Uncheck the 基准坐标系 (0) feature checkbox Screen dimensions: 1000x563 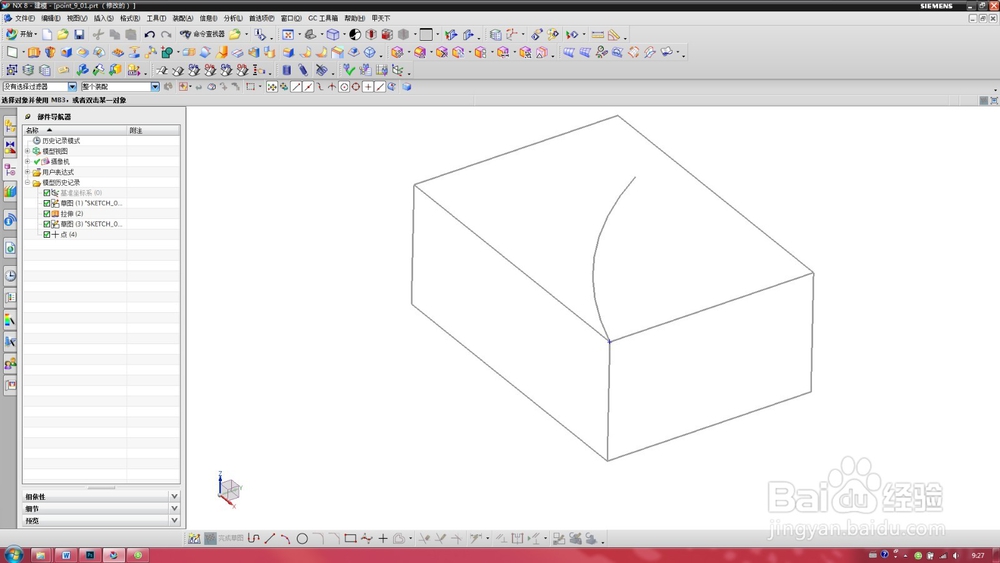pyautogui.click(x=47, y=193)
